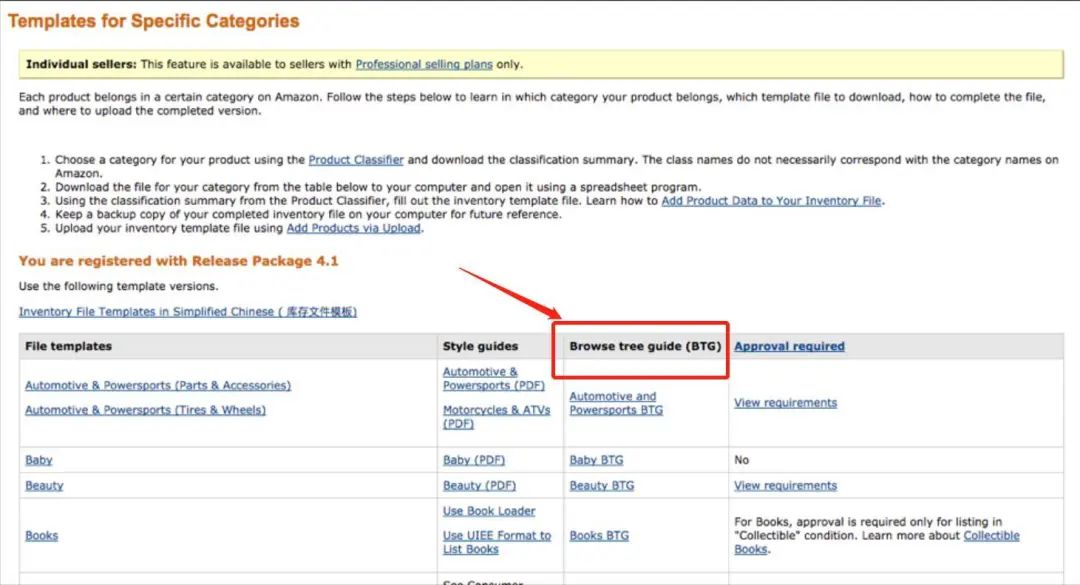Open Inventory File Templates in Simplified Chinese
This screenshot has height=585, width=1080.
click(x=187, y=312)
